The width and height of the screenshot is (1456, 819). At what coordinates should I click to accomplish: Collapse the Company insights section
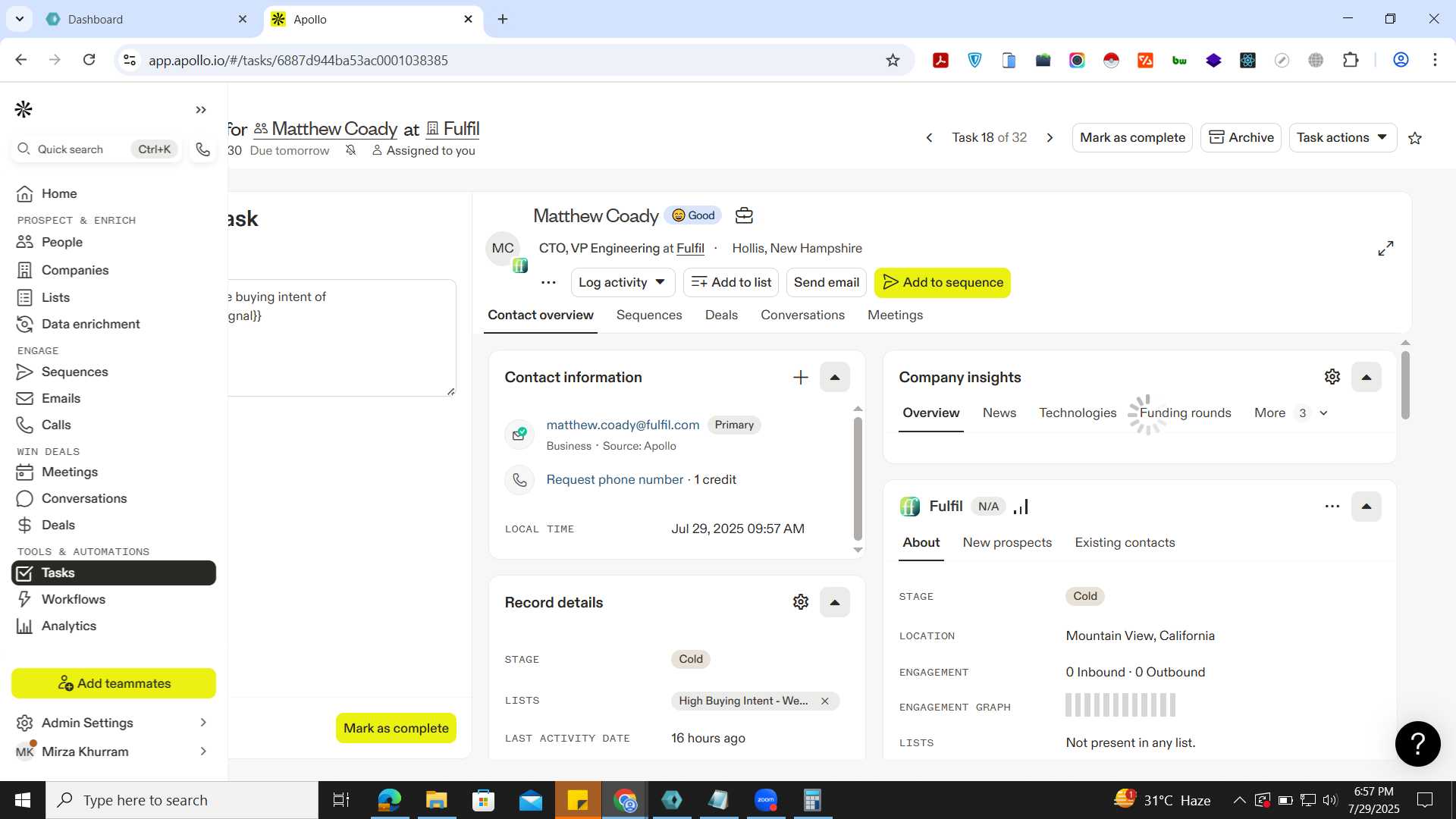coord(1367,378)
